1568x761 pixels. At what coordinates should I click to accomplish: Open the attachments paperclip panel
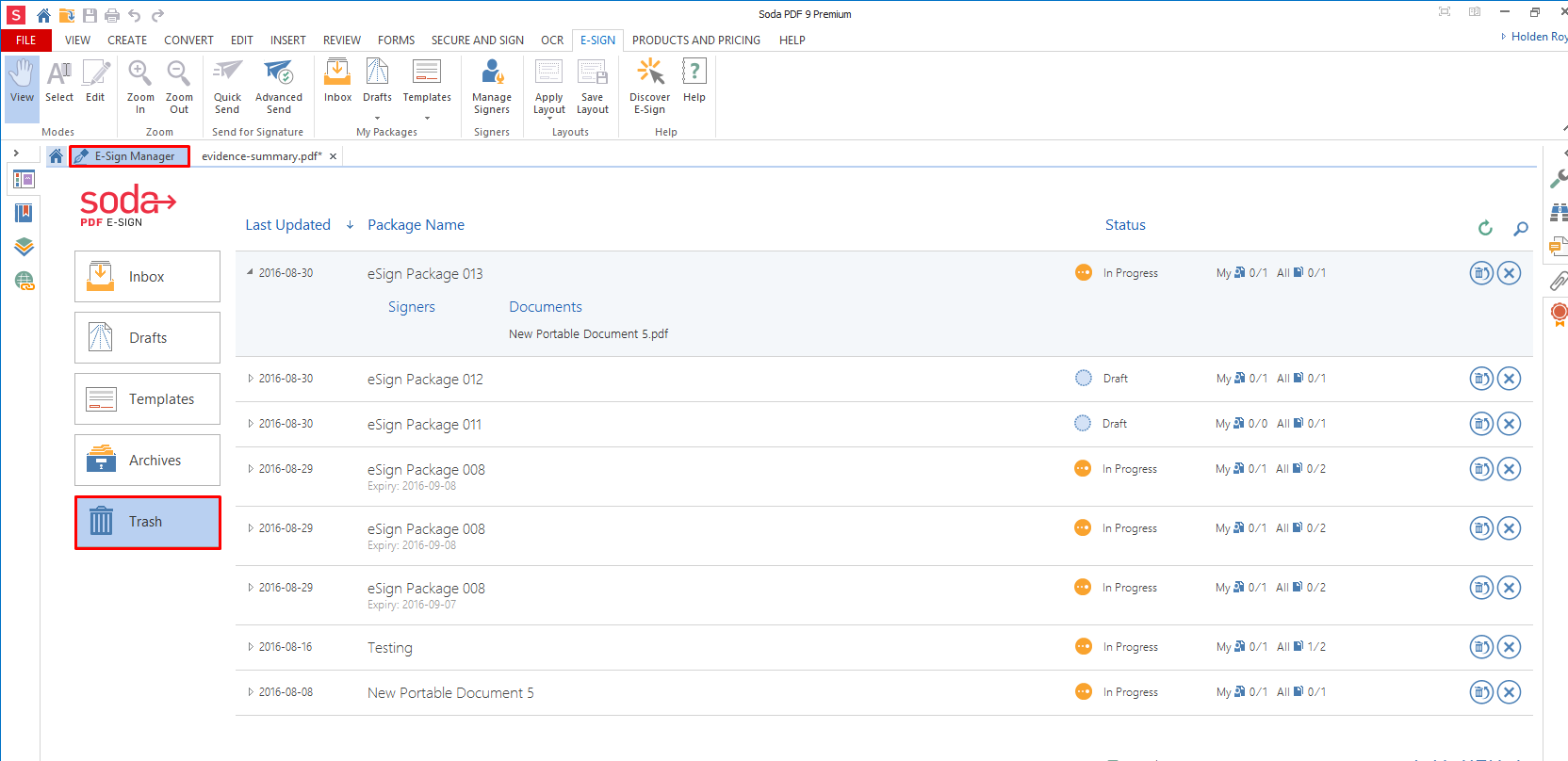coord(1559,281)
